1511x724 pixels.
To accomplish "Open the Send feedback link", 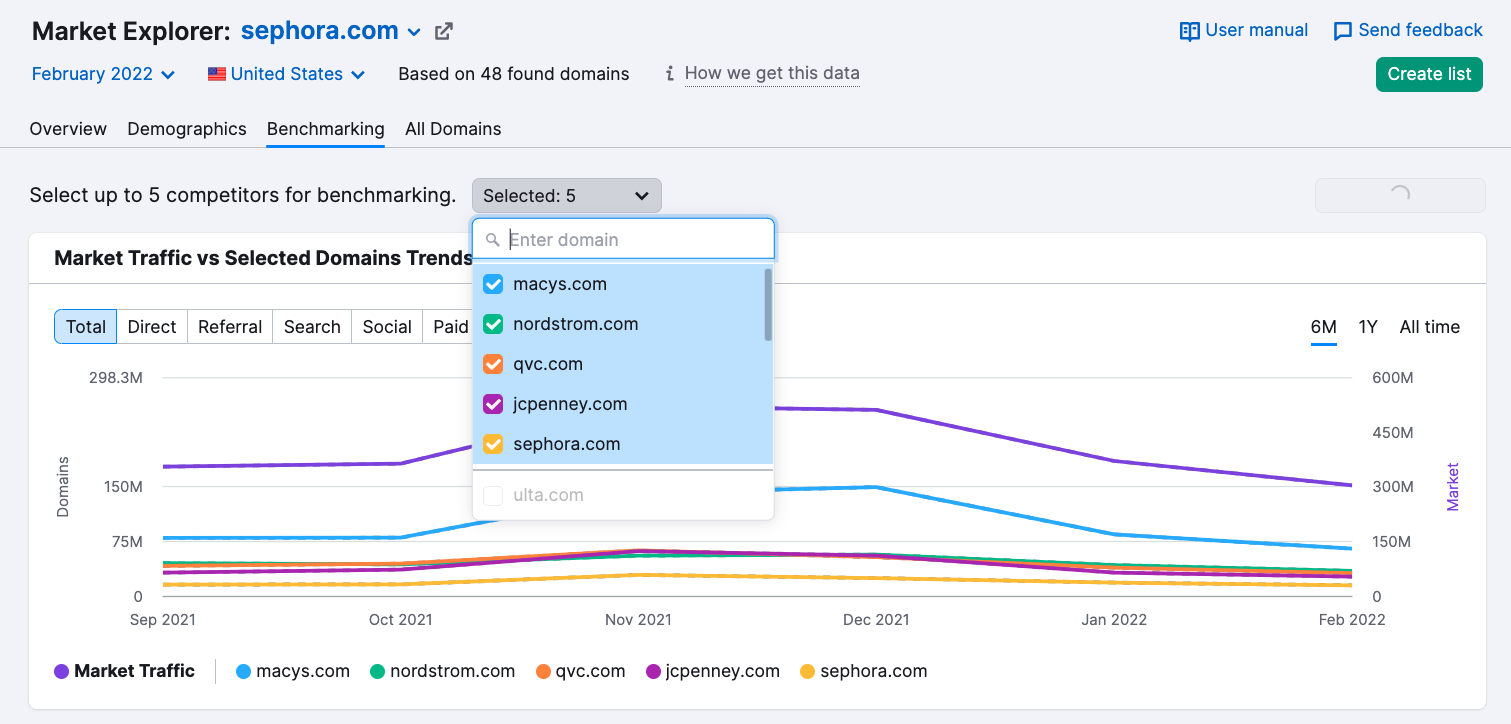I will coord(1421,30).
